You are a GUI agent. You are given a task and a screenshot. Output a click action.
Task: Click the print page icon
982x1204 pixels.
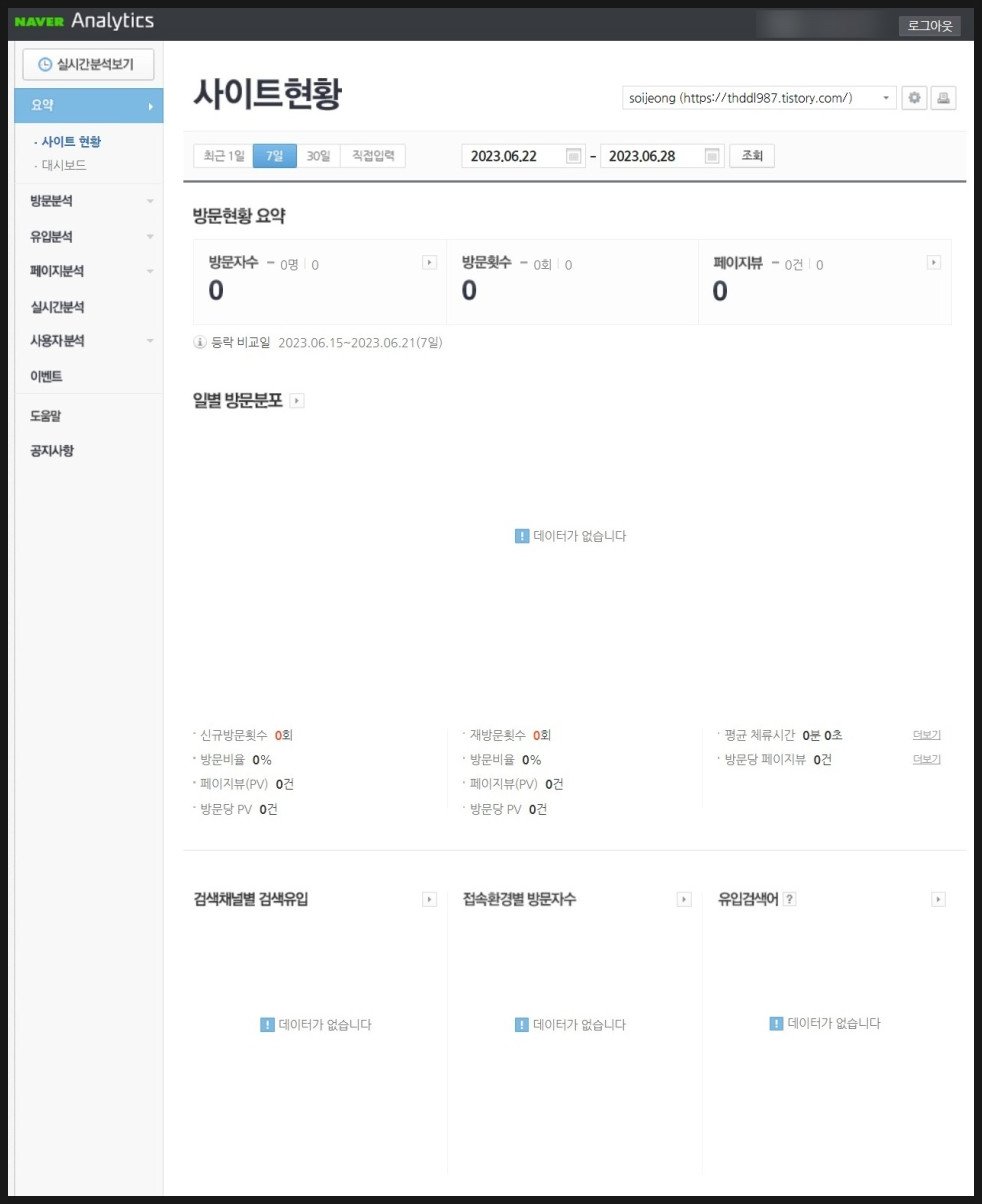[x=943, y=98]
